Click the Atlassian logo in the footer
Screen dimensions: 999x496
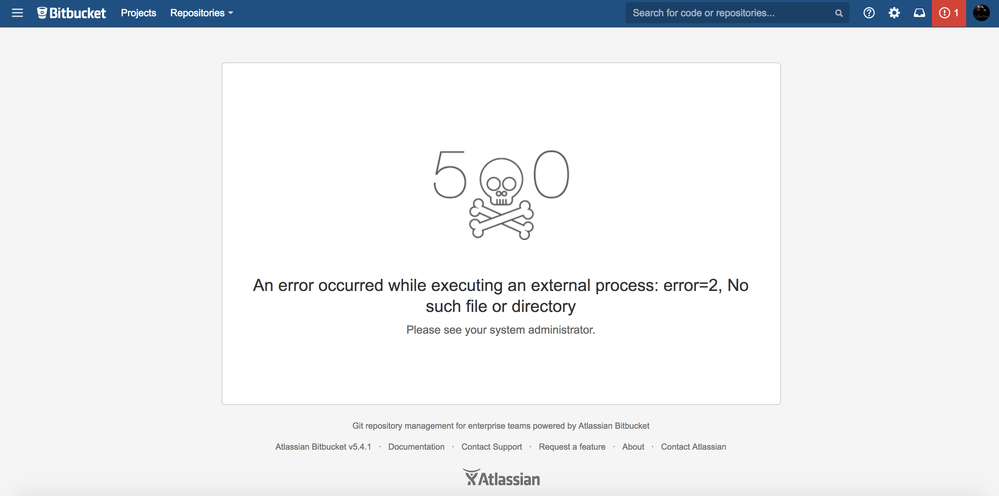pos(501,478)
